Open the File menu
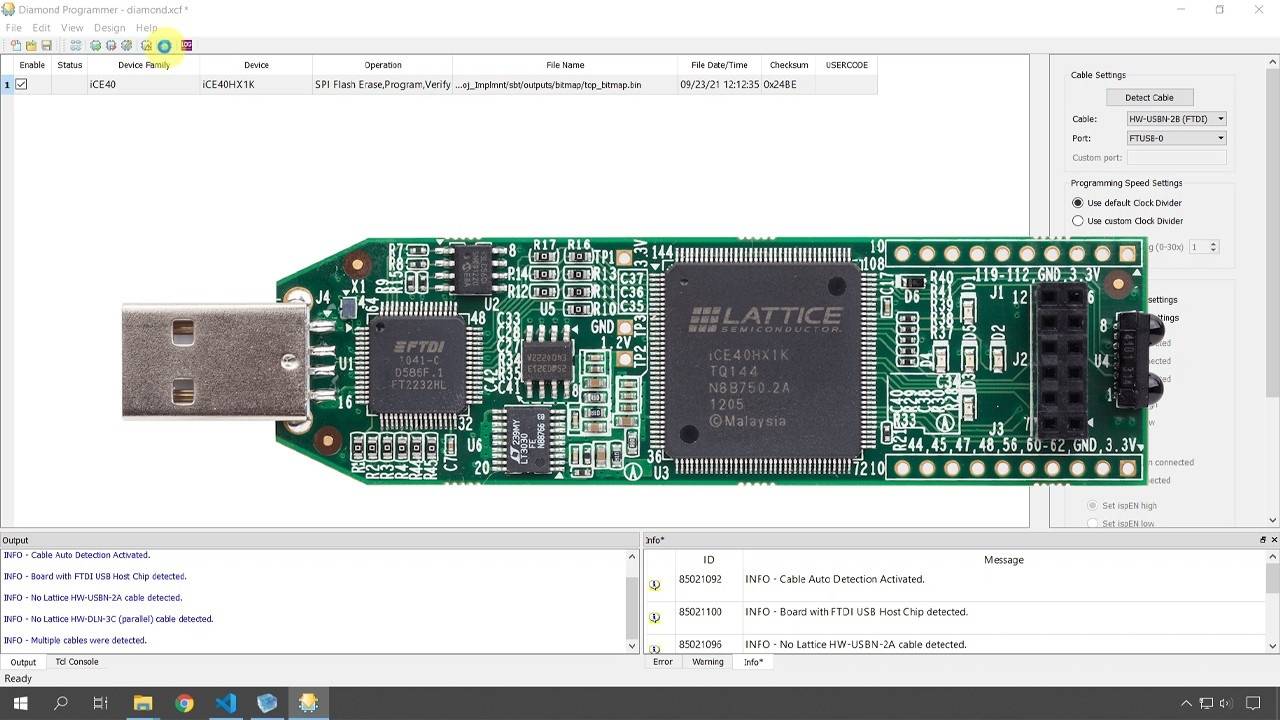This screenshot has height=720, width=1280. point(13,28)
